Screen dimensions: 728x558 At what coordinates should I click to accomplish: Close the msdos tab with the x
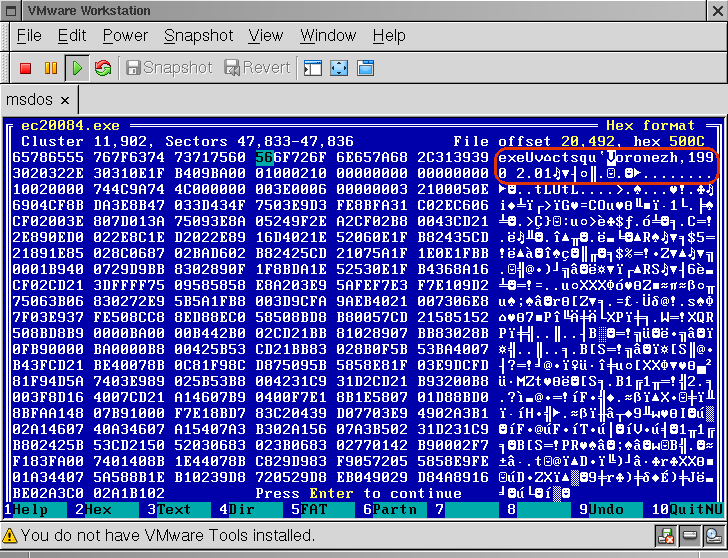coord(65,100)
